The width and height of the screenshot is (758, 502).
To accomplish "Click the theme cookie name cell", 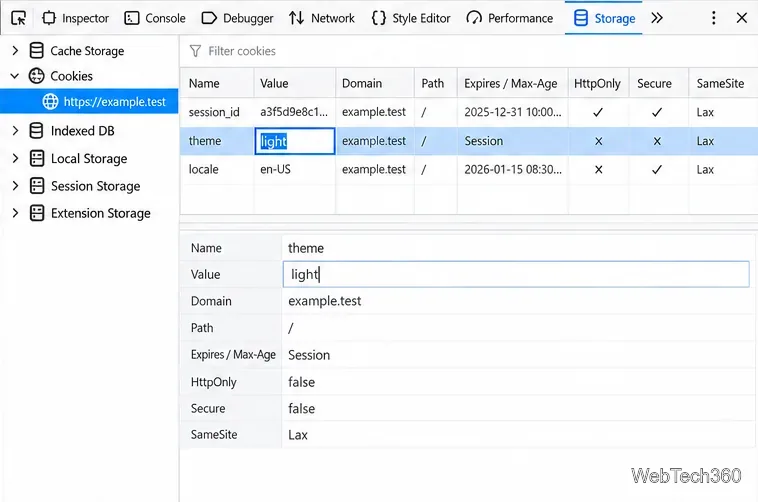I will (217, 141).
